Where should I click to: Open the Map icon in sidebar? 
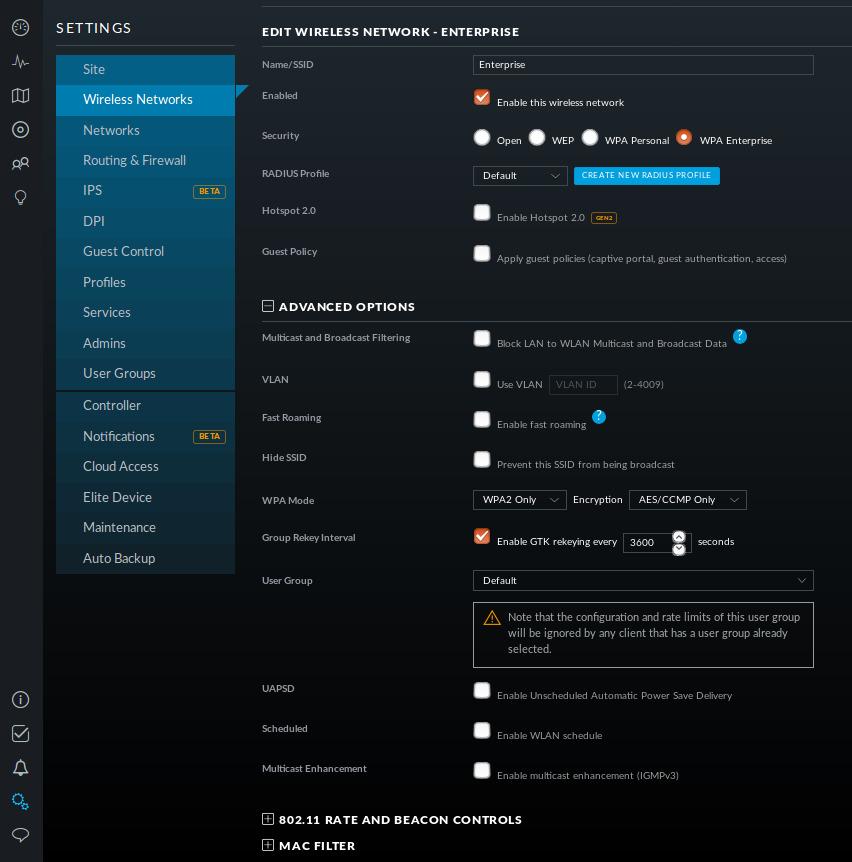pyautogui.click(x=20, y=96)
